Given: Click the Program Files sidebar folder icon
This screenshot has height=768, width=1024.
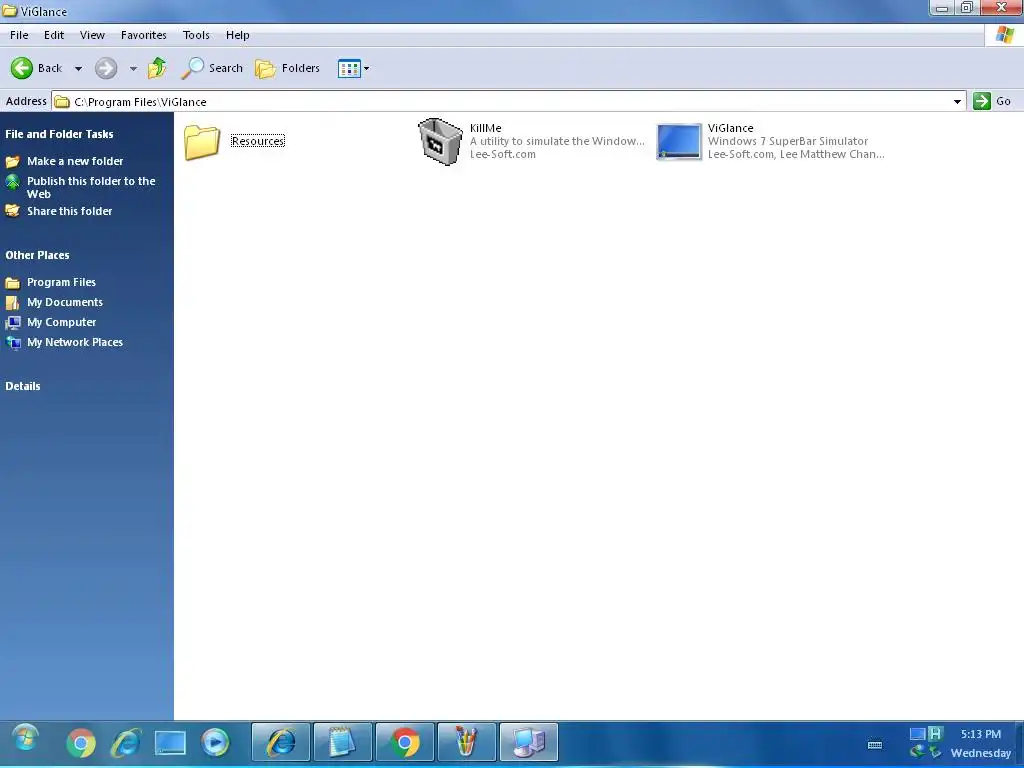Looking at the screenshot, I should (x=12, y=283).
